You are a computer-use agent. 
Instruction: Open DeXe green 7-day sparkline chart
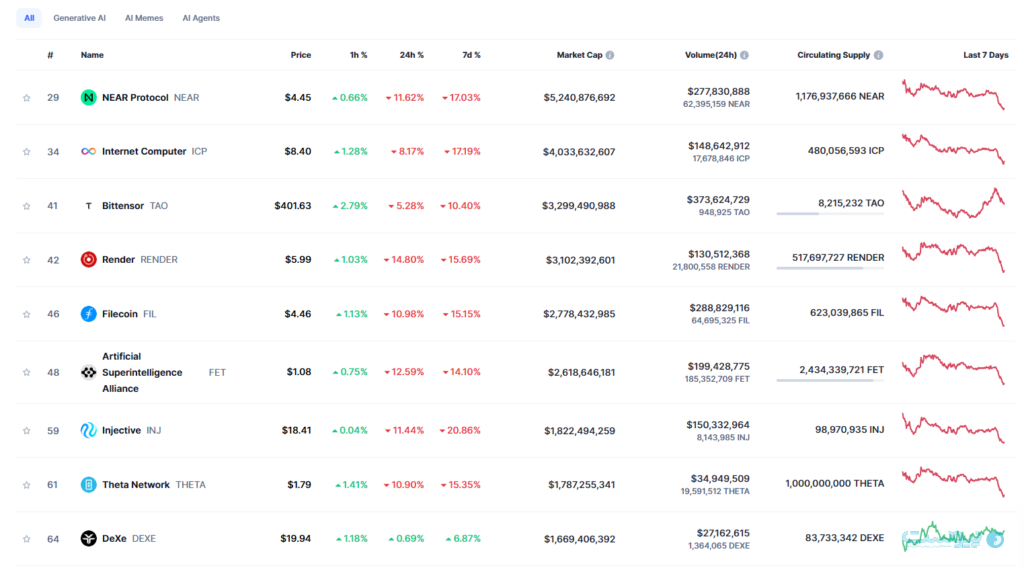953,537
